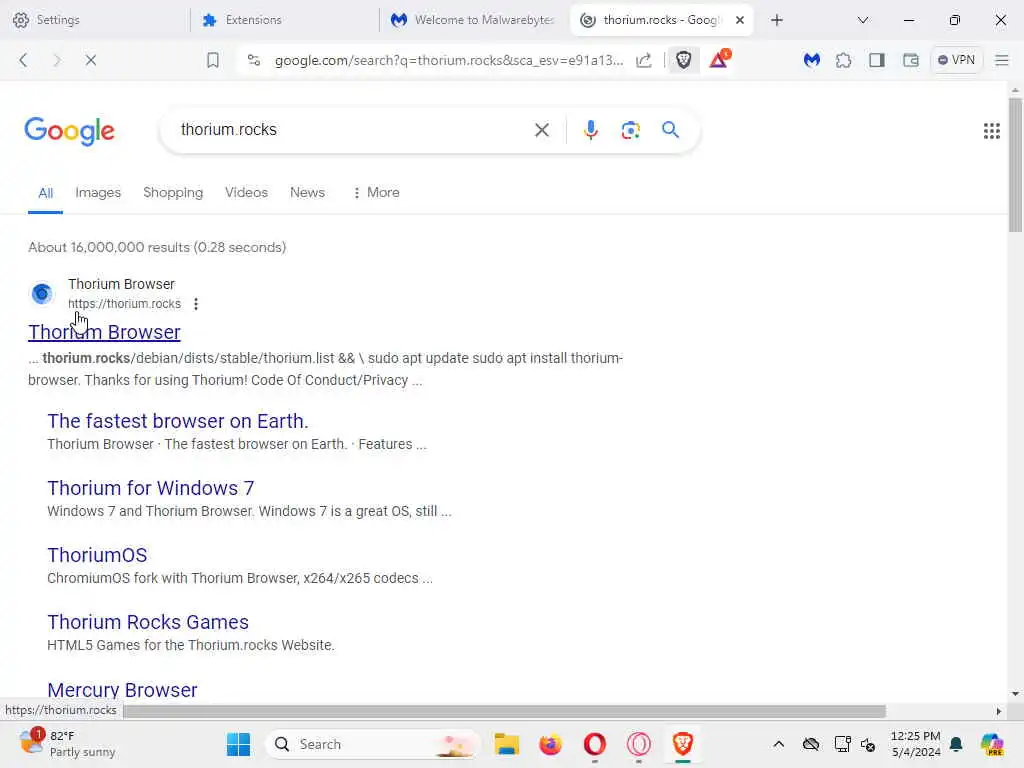Open Brave Wallet icon
The height and width of the screenshot is (768, 1024).
coord(910,60)
